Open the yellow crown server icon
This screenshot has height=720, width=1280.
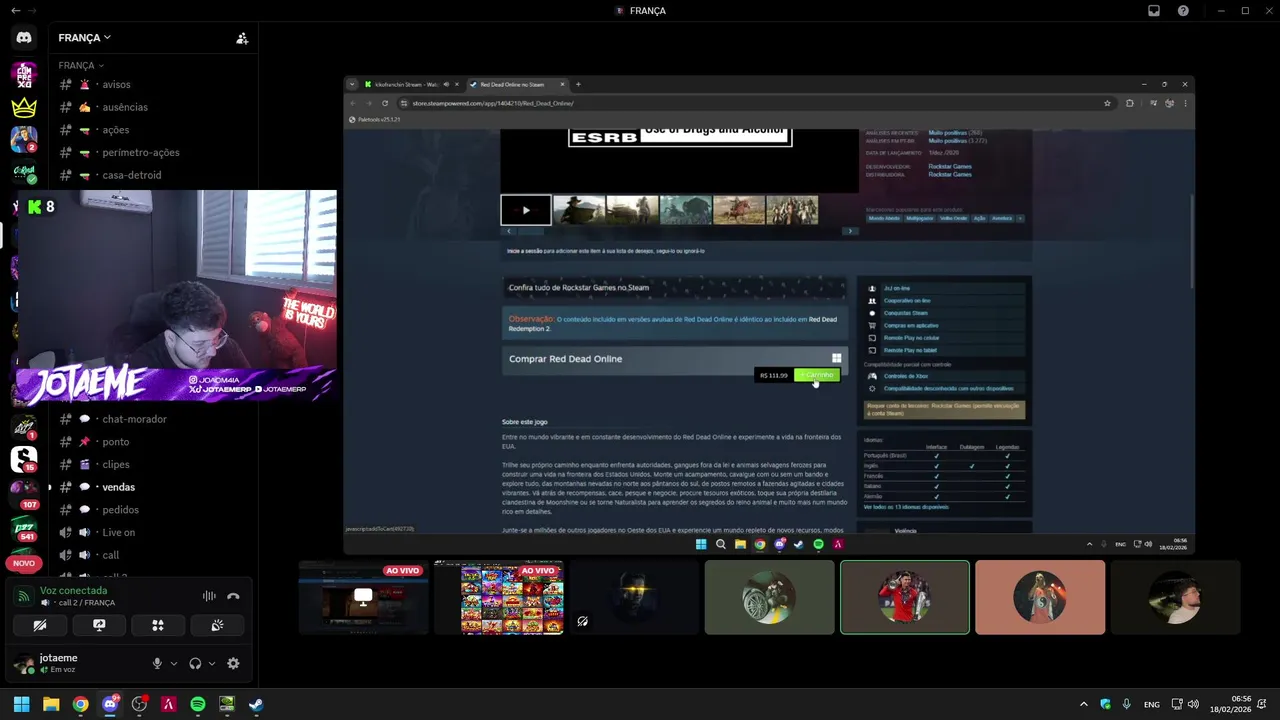tap(24, 107)
